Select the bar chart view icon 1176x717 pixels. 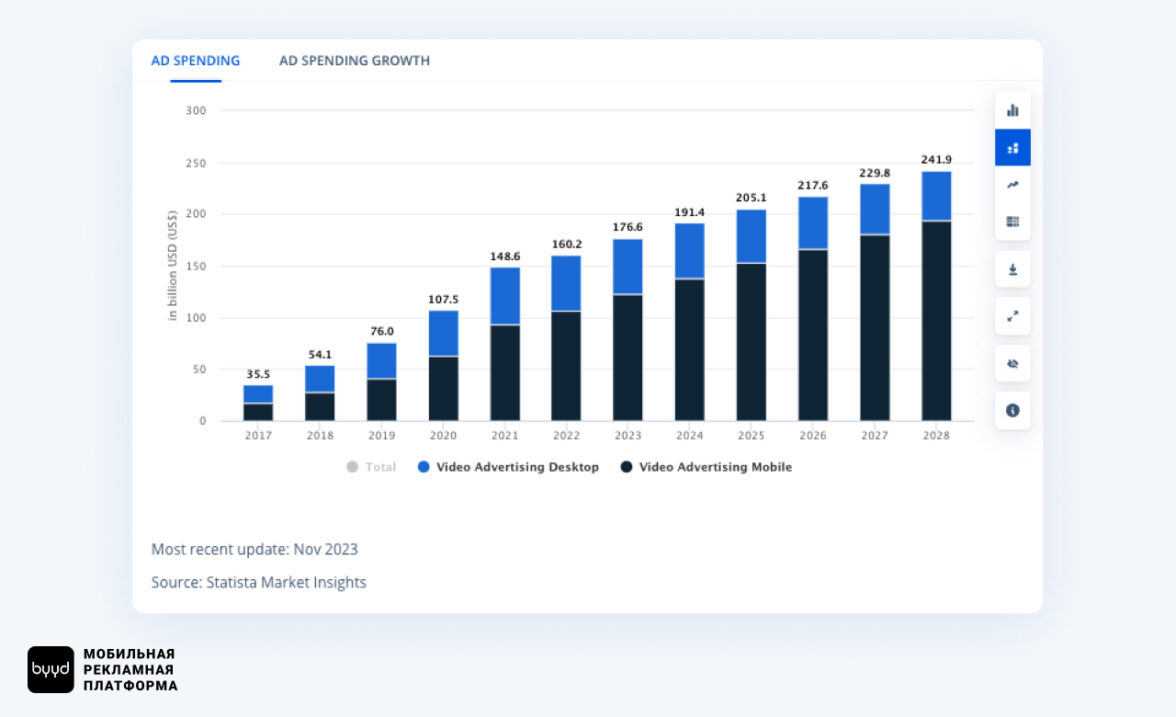coord(1012,110)
